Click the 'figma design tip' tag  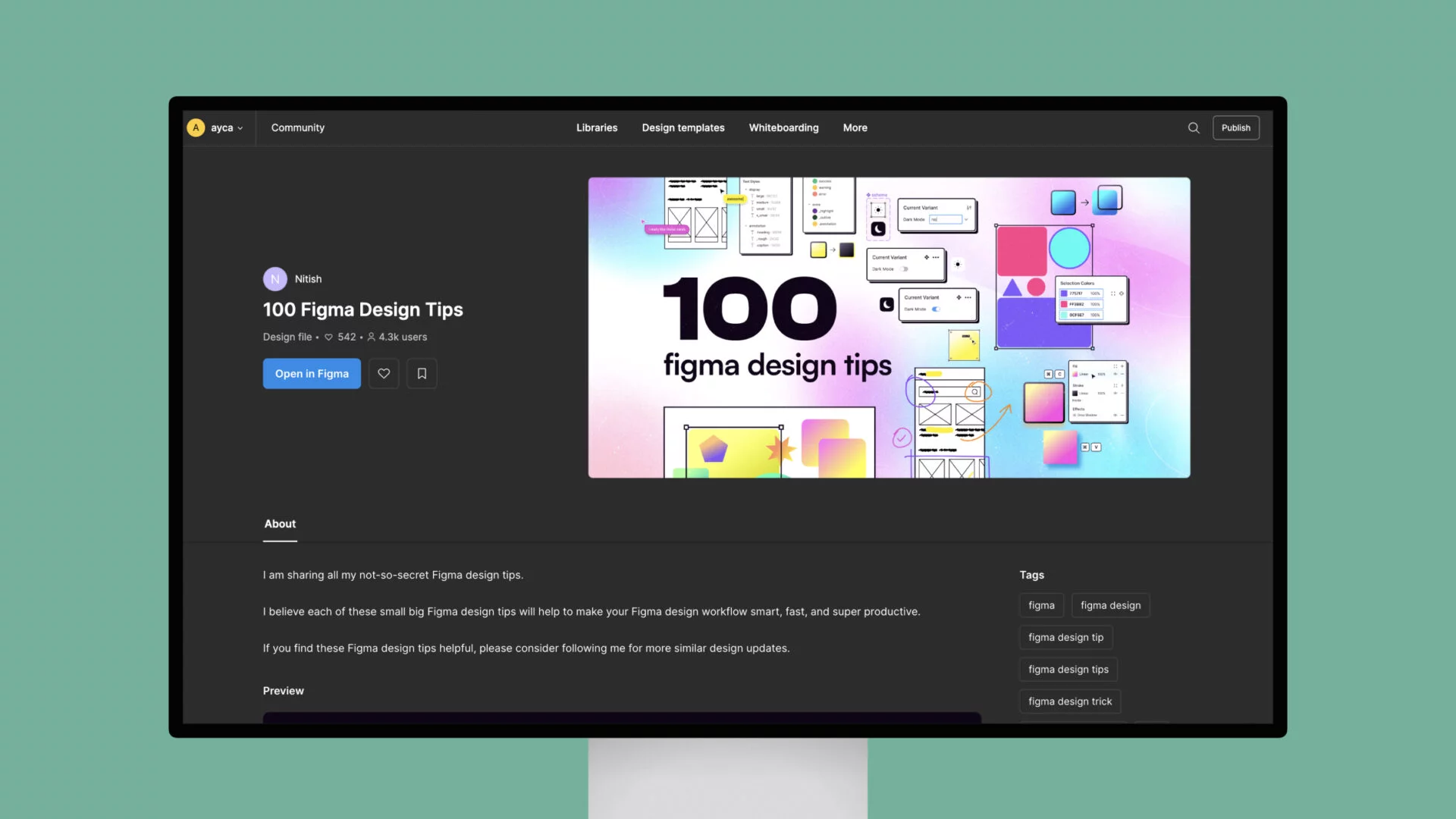[x=1065, y=637]
